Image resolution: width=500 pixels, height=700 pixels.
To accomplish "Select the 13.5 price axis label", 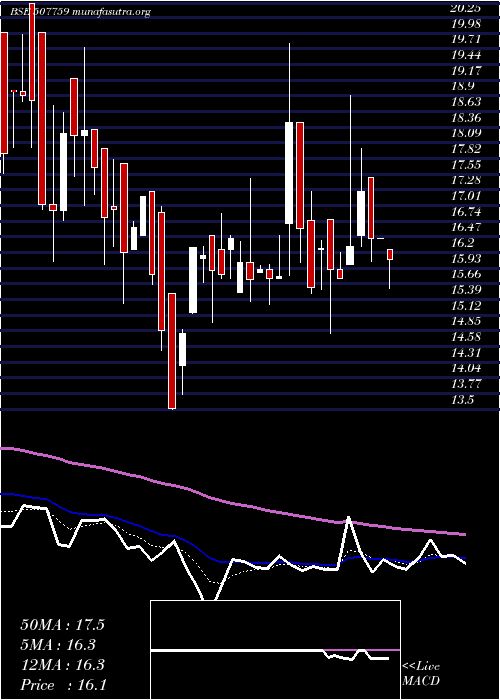I will point(462,400).
